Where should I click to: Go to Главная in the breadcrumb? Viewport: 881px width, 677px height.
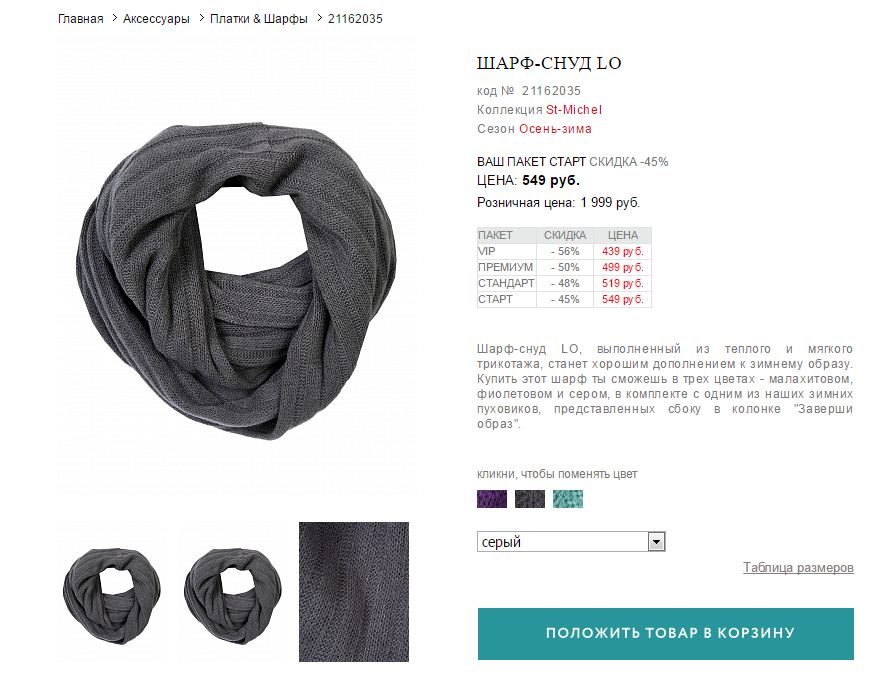pos(80,19)
